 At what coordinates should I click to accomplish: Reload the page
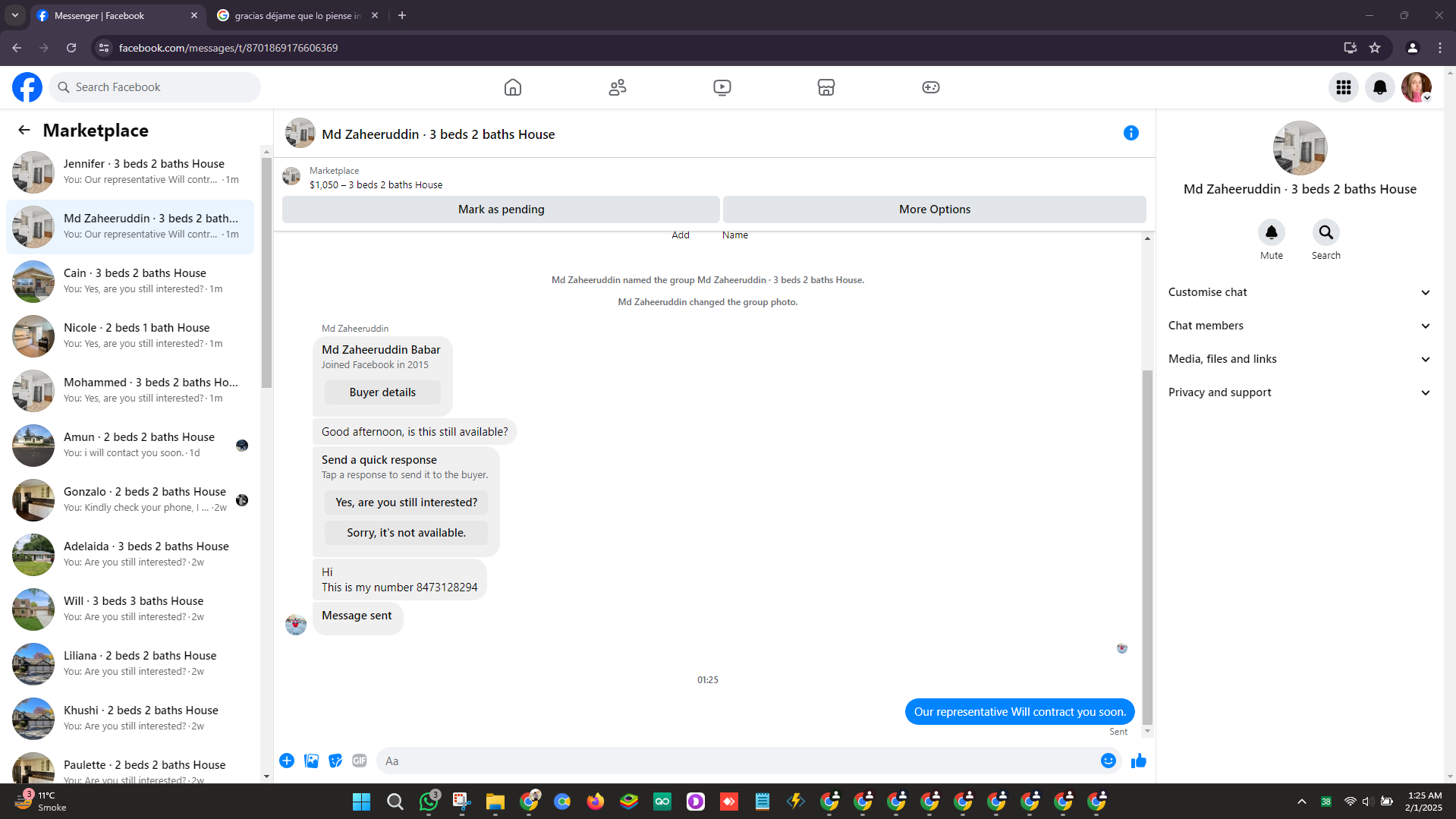click(x=71, y=48)
